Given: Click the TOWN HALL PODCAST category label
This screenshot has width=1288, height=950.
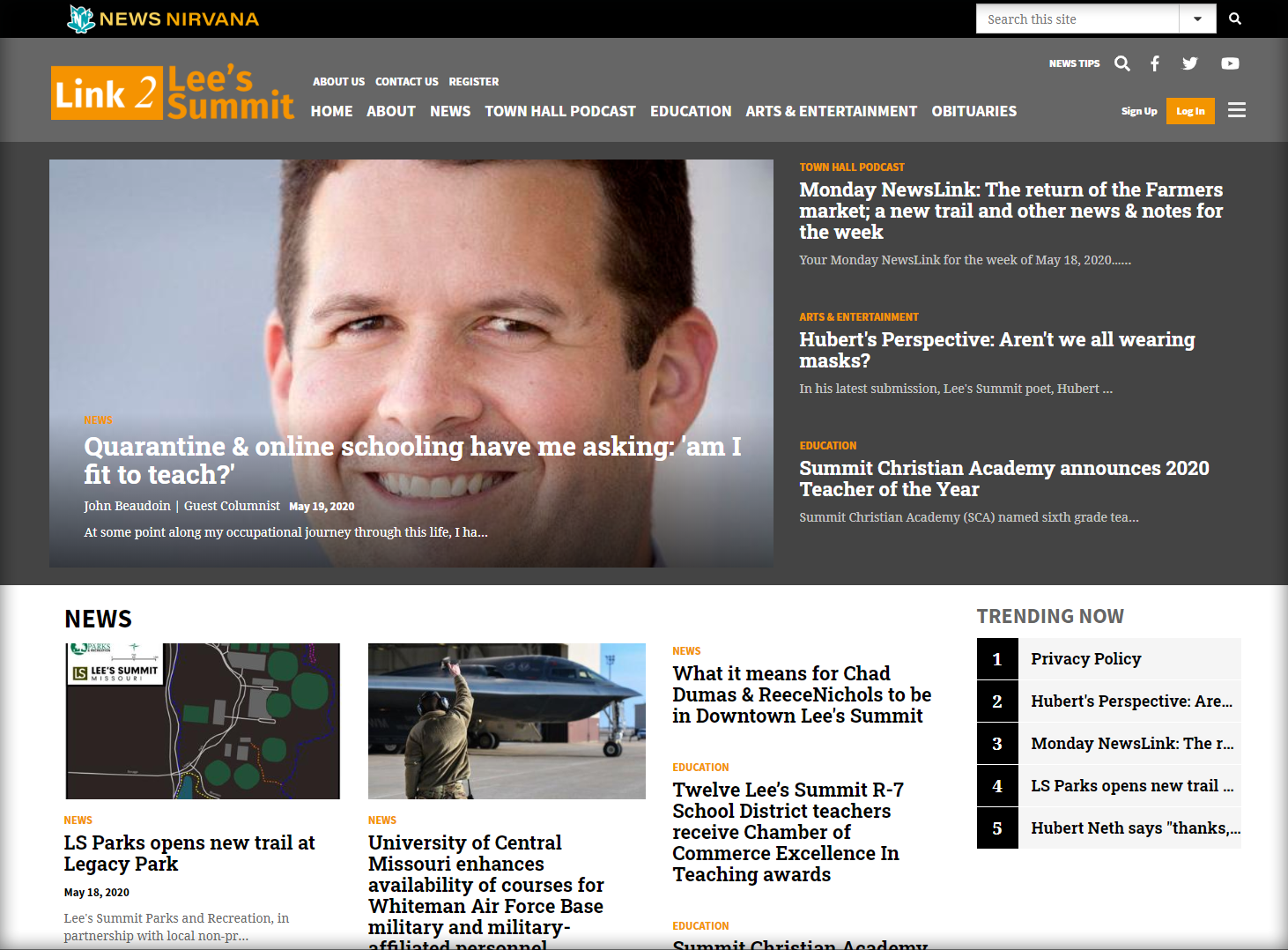Looking at the screenshot, I should pyautogui.click(x=852, y=167).
